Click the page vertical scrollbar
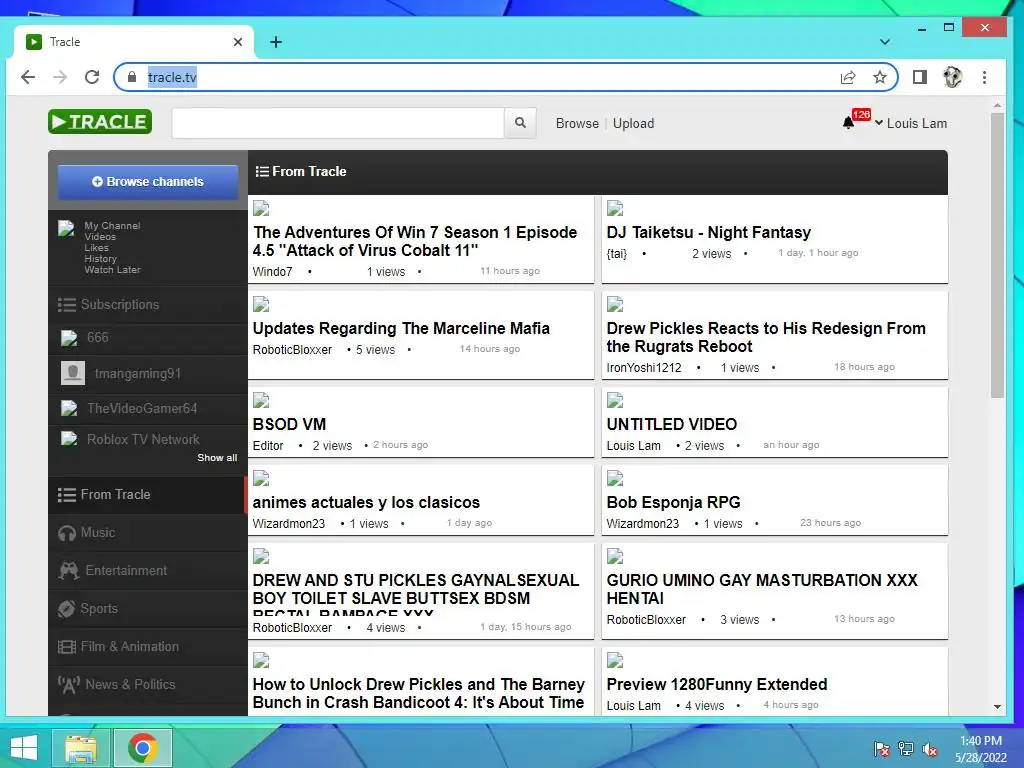 pos(997,255)
